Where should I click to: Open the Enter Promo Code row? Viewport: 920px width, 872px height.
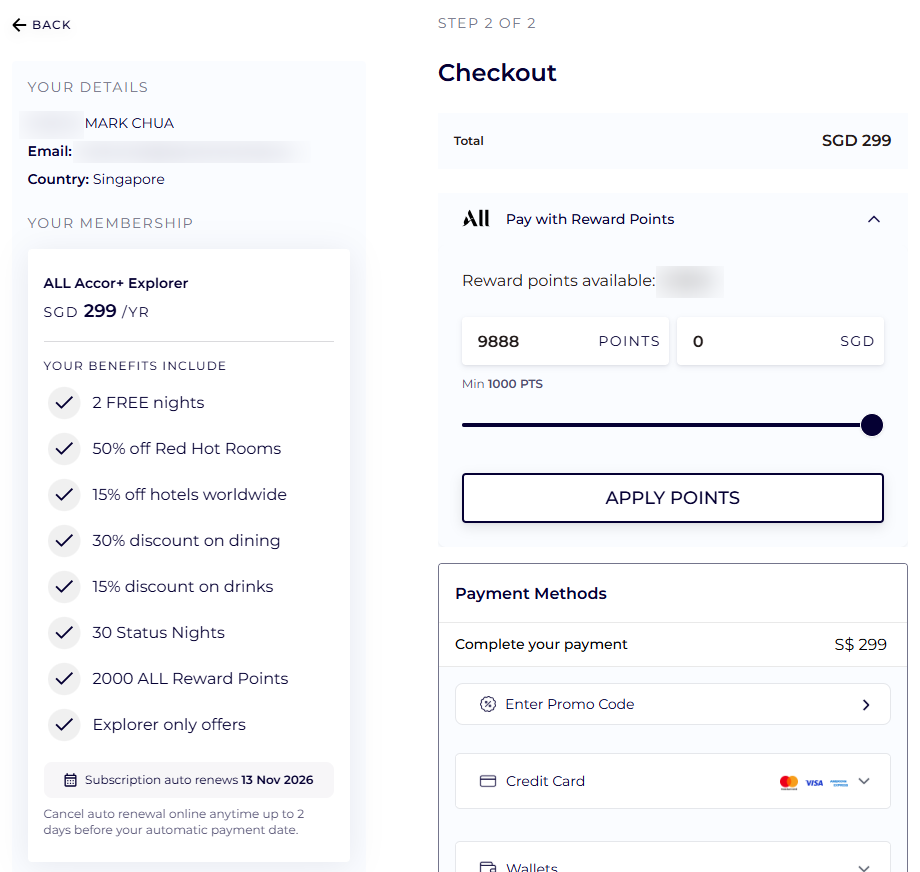pos(672,704)
